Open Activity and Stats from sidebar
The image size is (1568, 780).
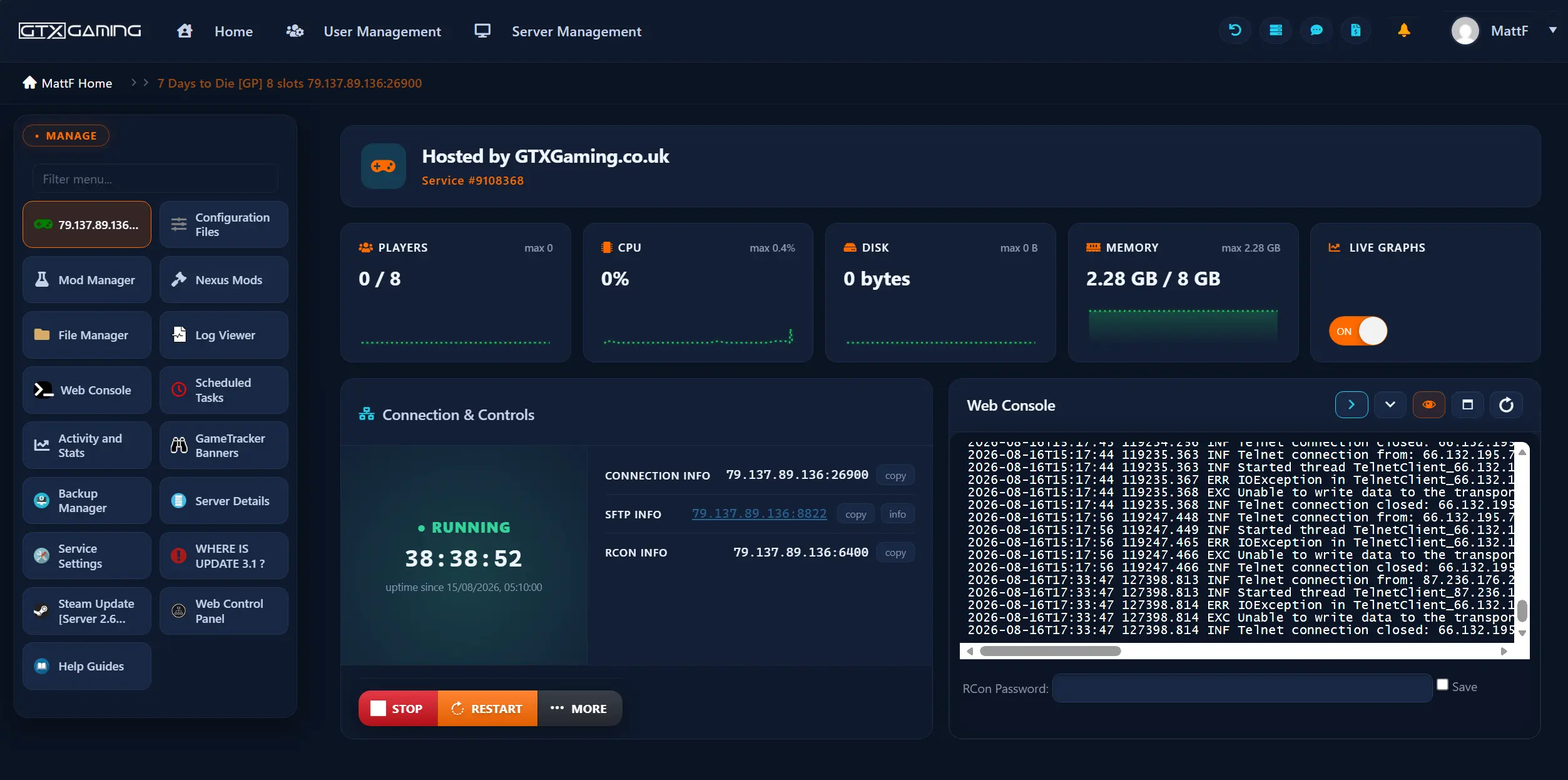[87, 445]
